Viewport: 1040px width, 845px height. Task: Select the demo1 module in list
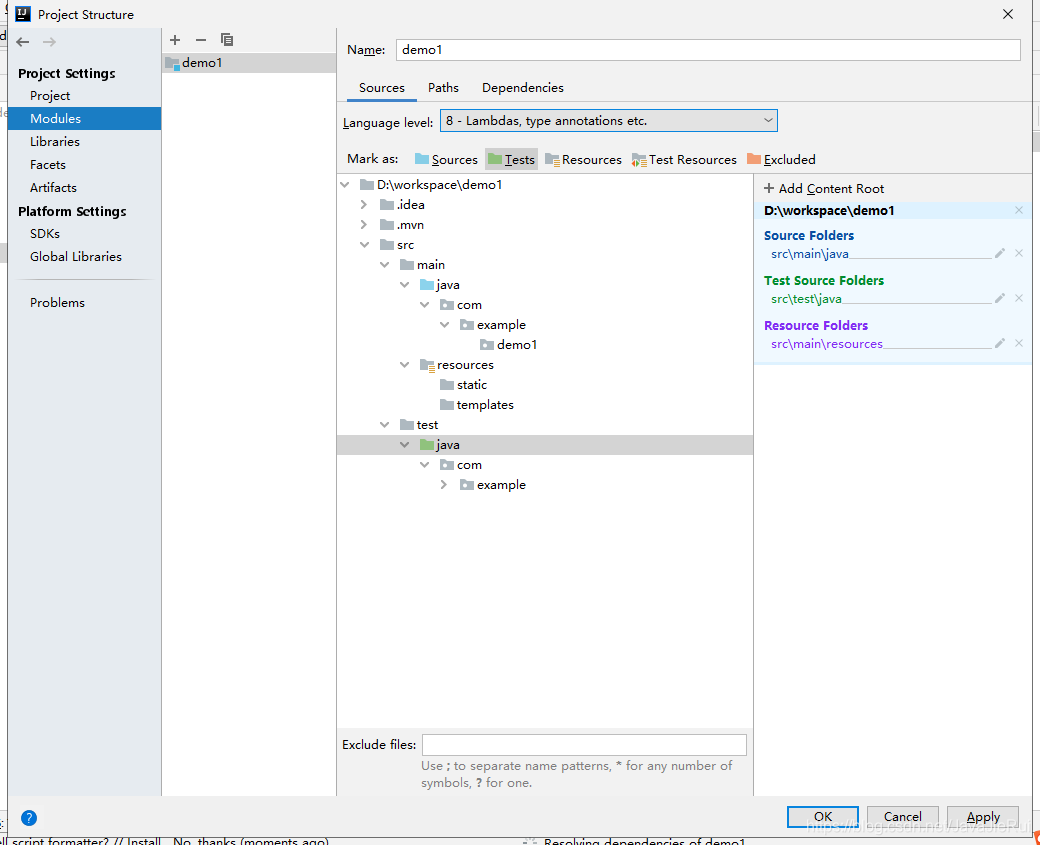(x=249, y=63)
